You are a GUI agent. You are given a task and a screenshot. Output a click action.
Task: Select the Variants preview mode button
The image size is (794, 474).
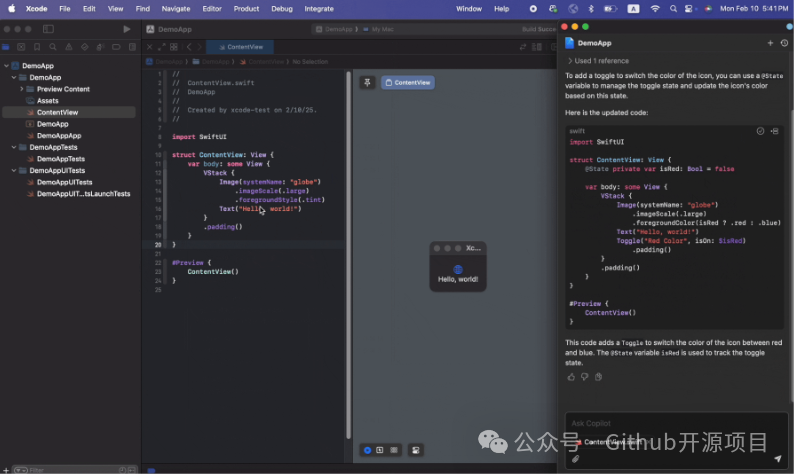(x=393, y=450)
